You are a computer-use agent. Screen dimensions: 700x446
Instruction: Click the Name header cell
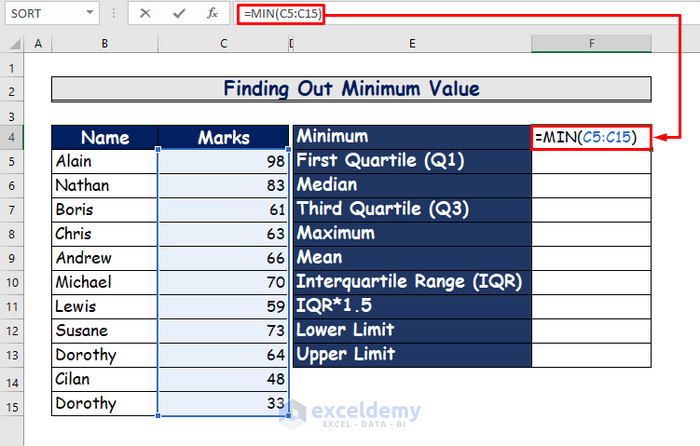coord(104,138)
